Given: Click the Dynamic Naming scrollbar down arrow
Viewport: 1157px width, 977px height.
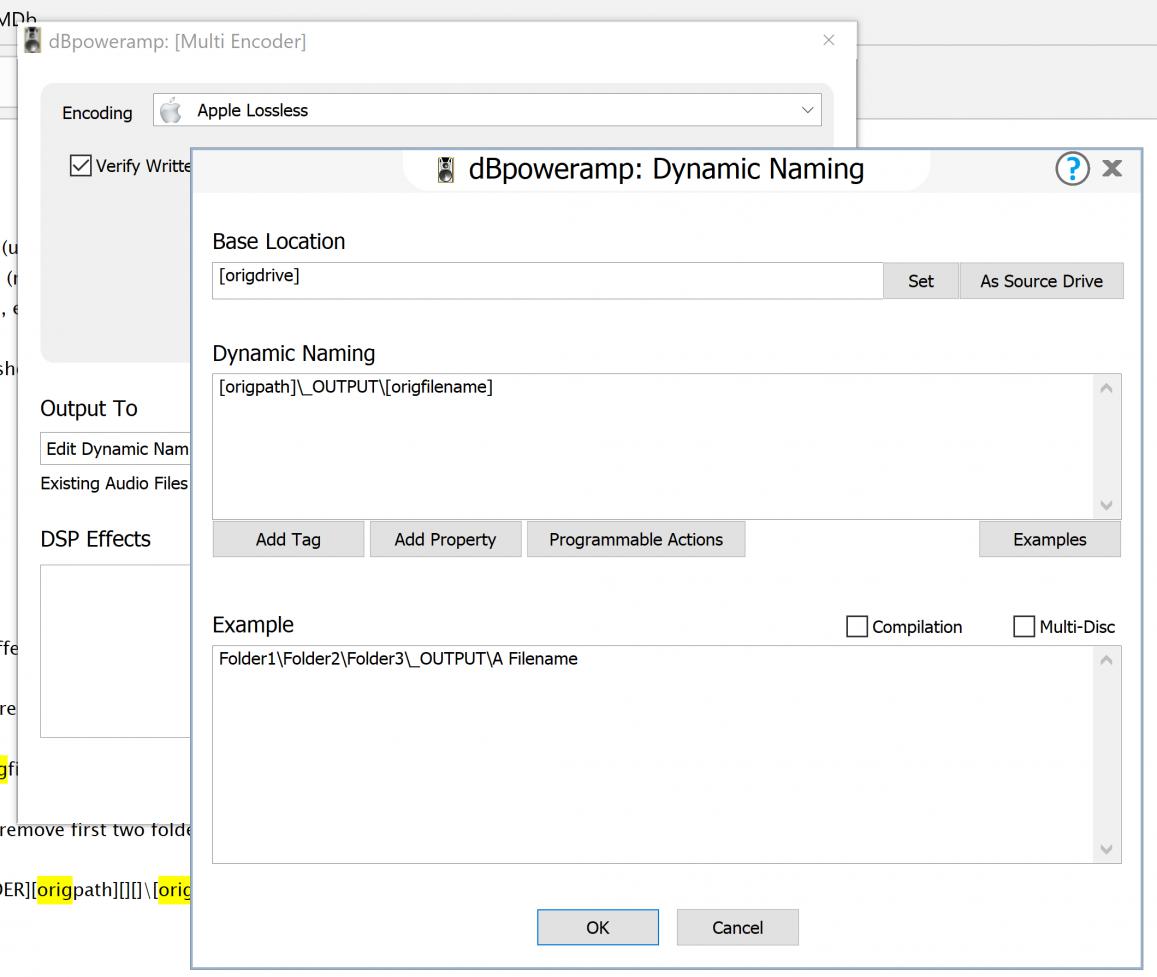Looking at the screenshot, I should 1105,505.
